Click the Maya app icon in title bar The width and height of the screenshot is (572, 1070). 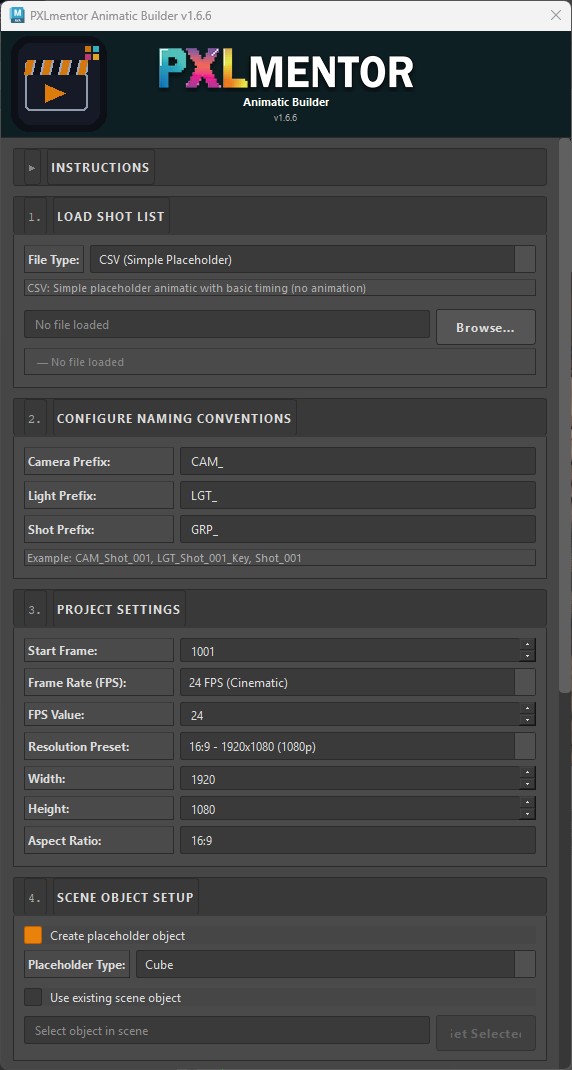(x=17, y=15)
